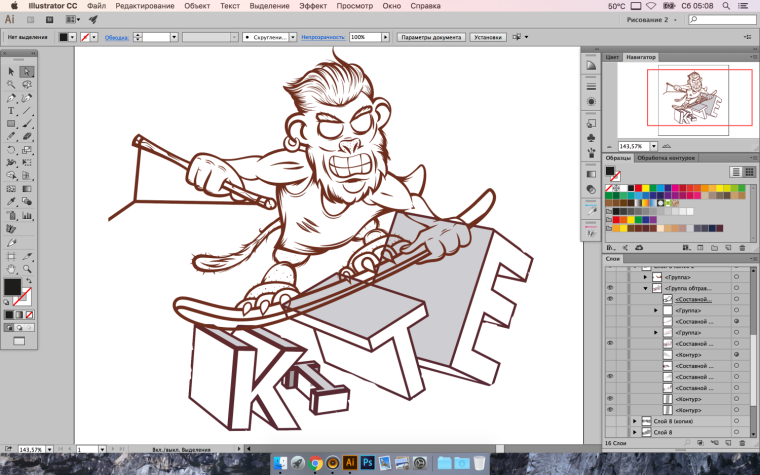Choose the Hand tool

click(11, 268)
